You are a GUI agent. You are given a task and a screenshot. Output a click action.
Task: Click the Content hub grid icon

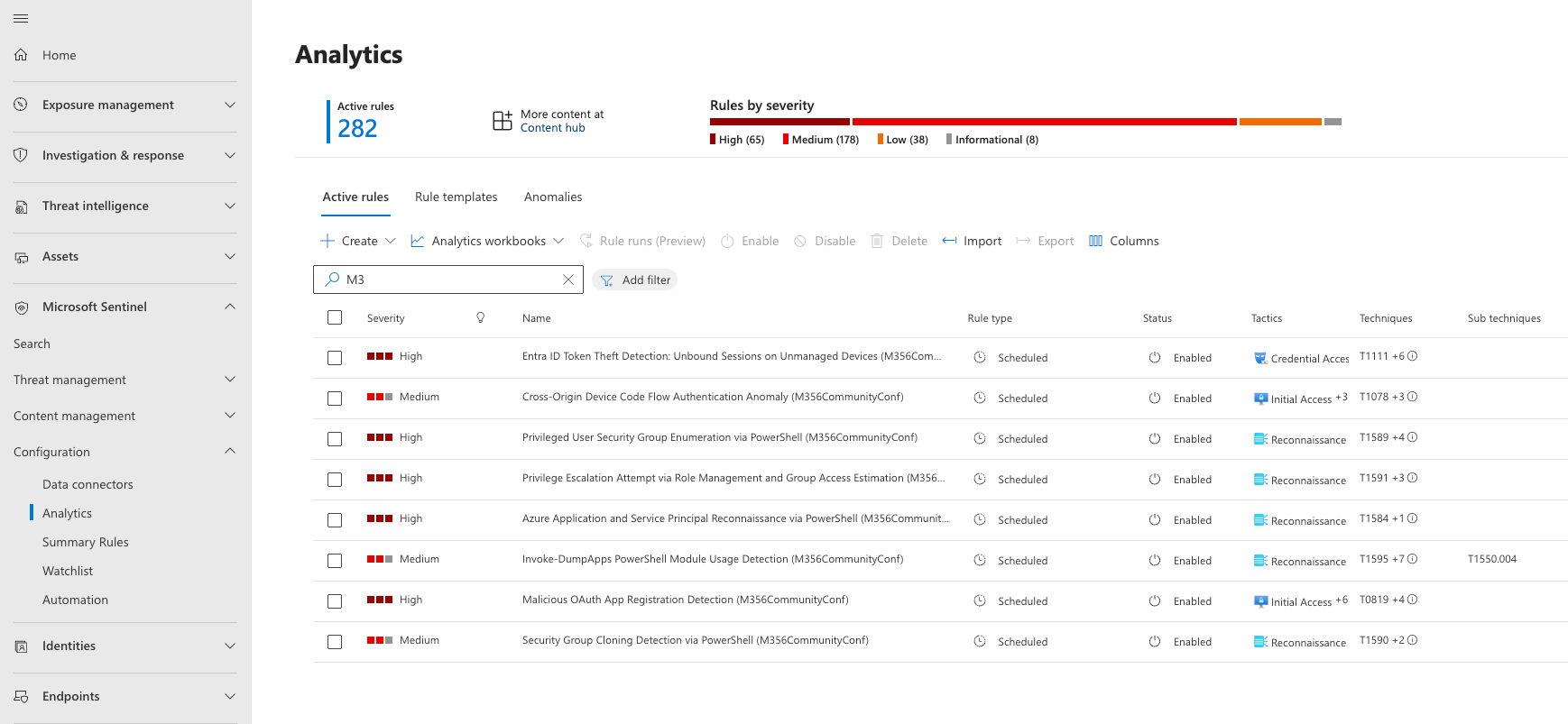click(x=503, y=121)
